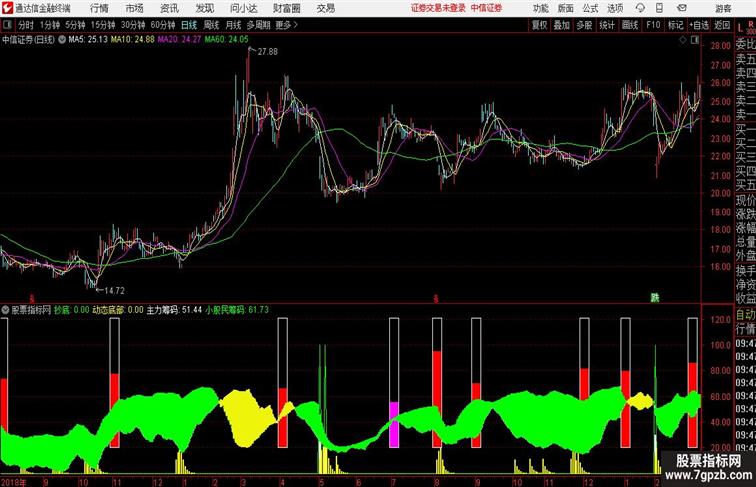Image resolution: width=756 pixels, height=487 pixels.
Task: Open the F10 company info button
Action: click(653, 25)
